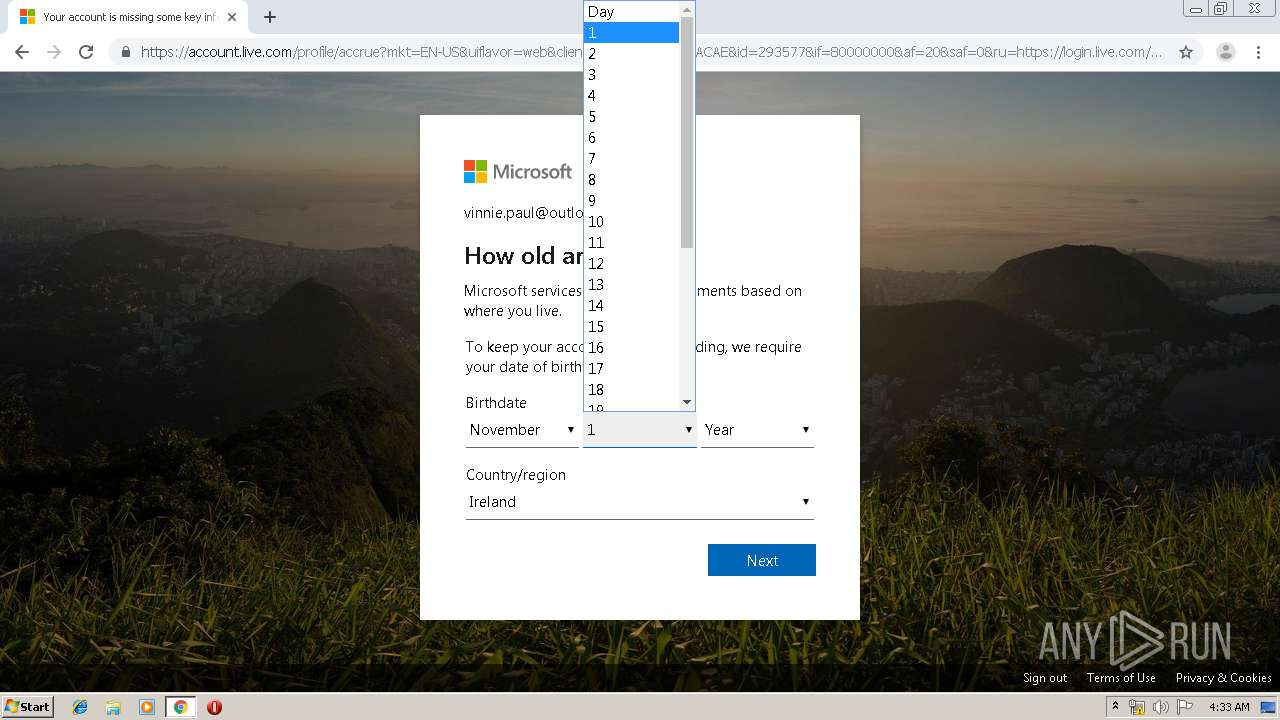
Task: Click the 'Birthdate' label
Action: [496, 403]
